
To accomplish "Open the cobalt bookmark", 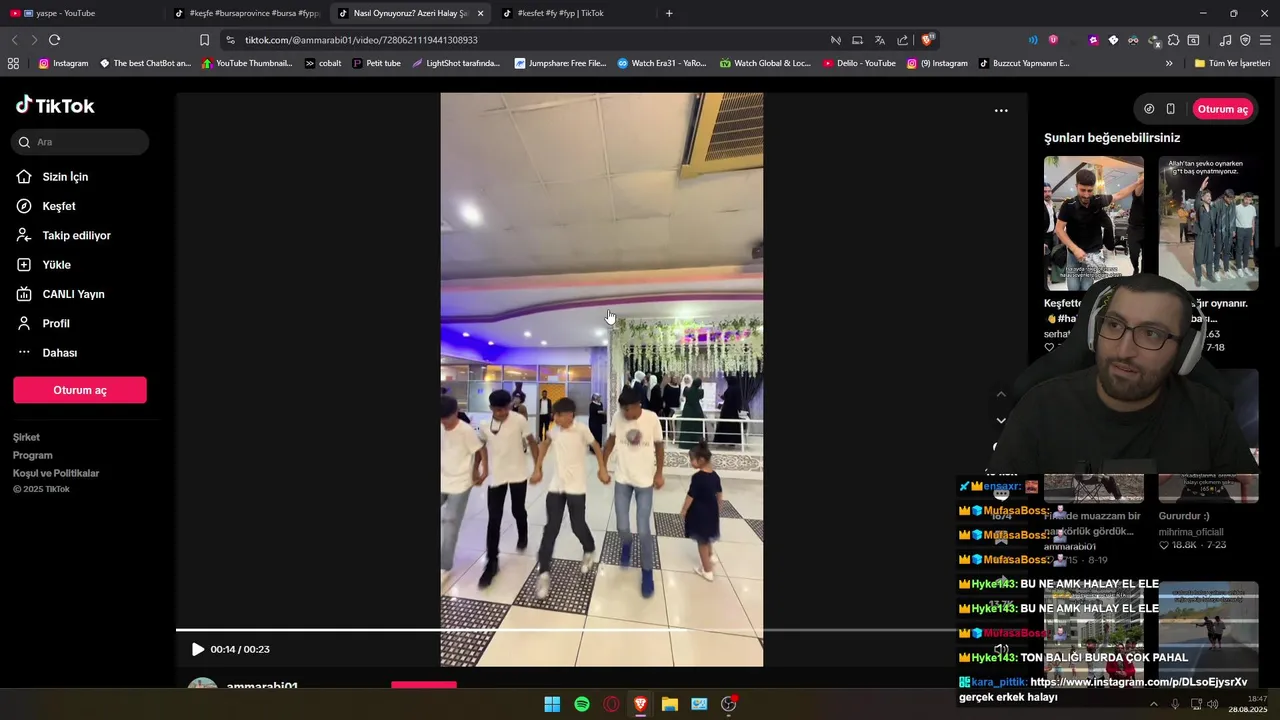I will [x=323, y=63].
